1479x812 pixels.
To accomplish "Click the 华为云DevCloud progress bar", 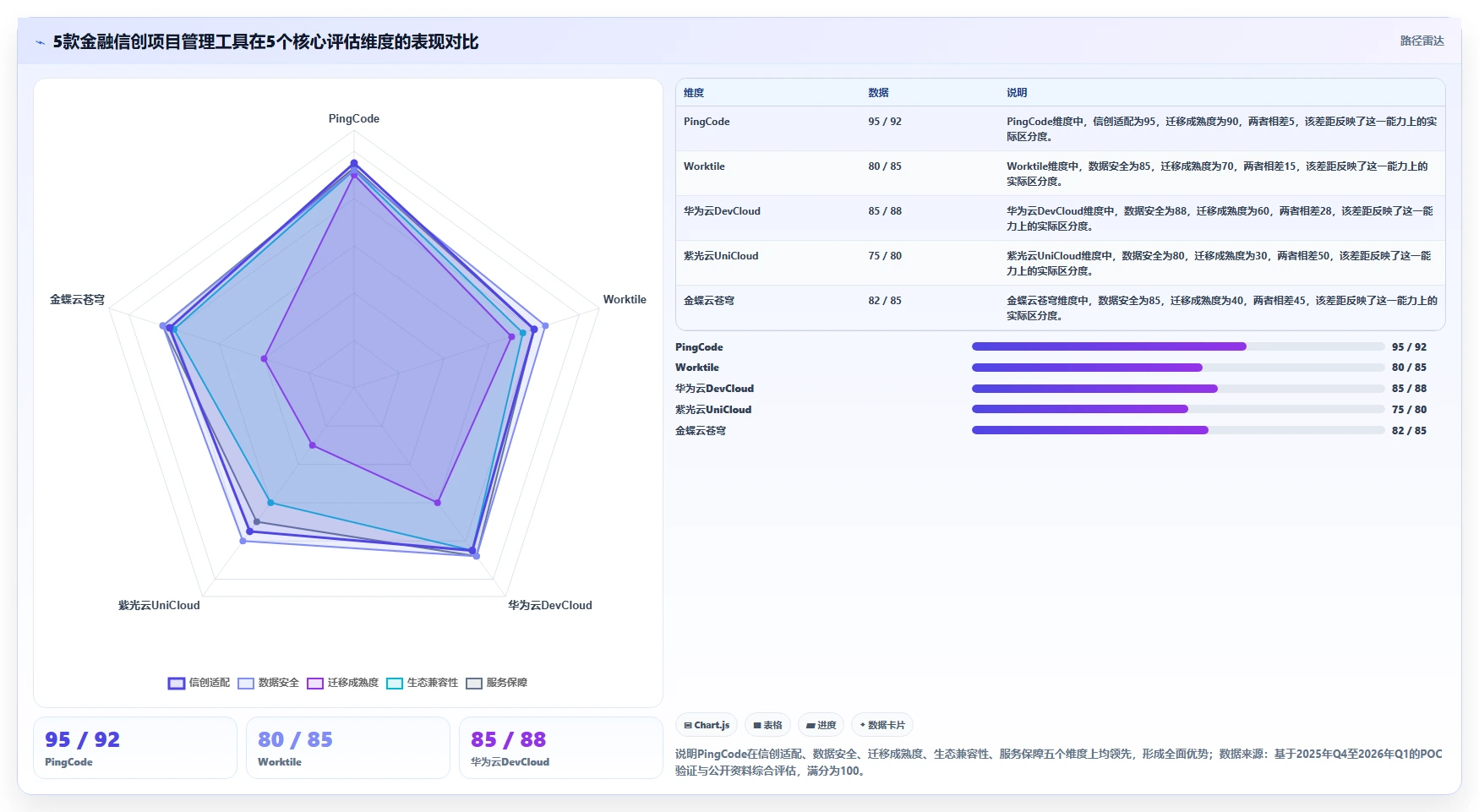I will coord(1178,389).
